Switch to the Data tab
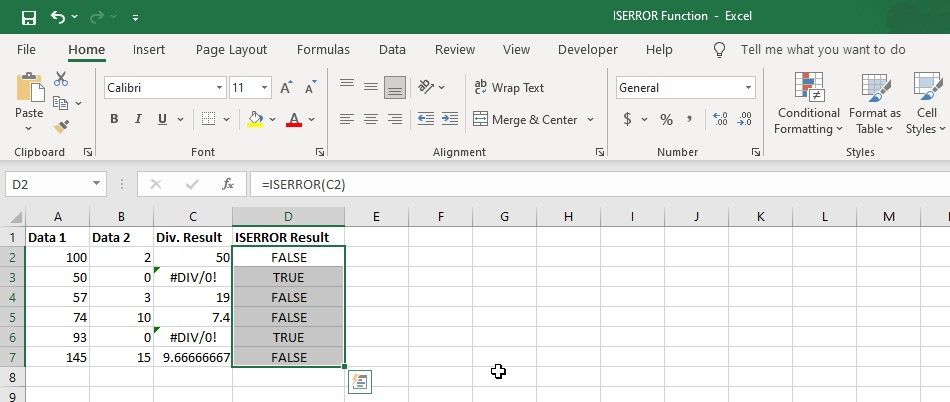Viewport: 950px width, 402px height. tap(392, 50)
